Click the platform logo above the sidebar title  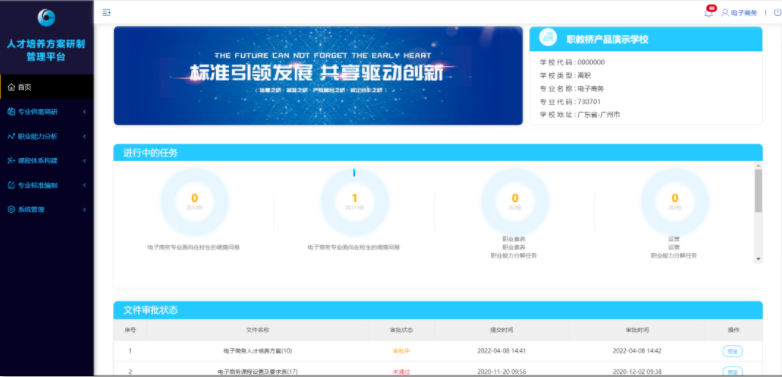pyautogui.click(x=46, y=18)
